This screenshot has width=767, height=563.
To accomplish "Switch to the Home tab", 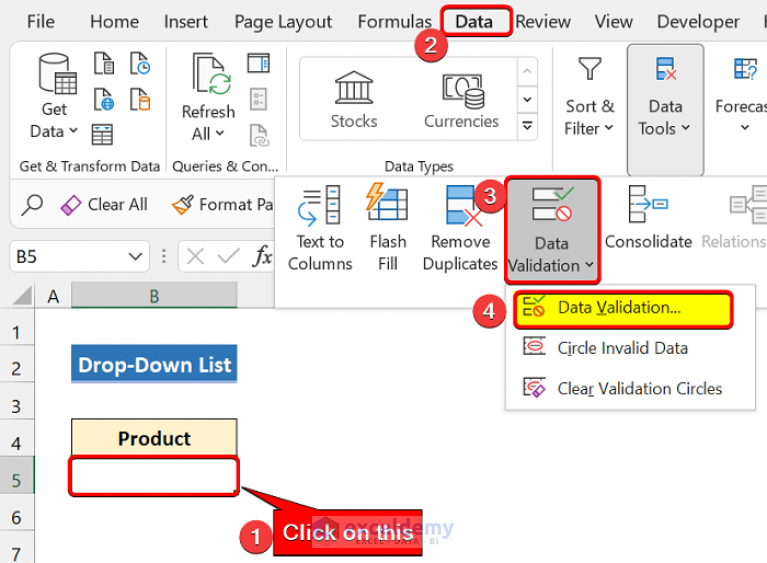I will (114, 22).
